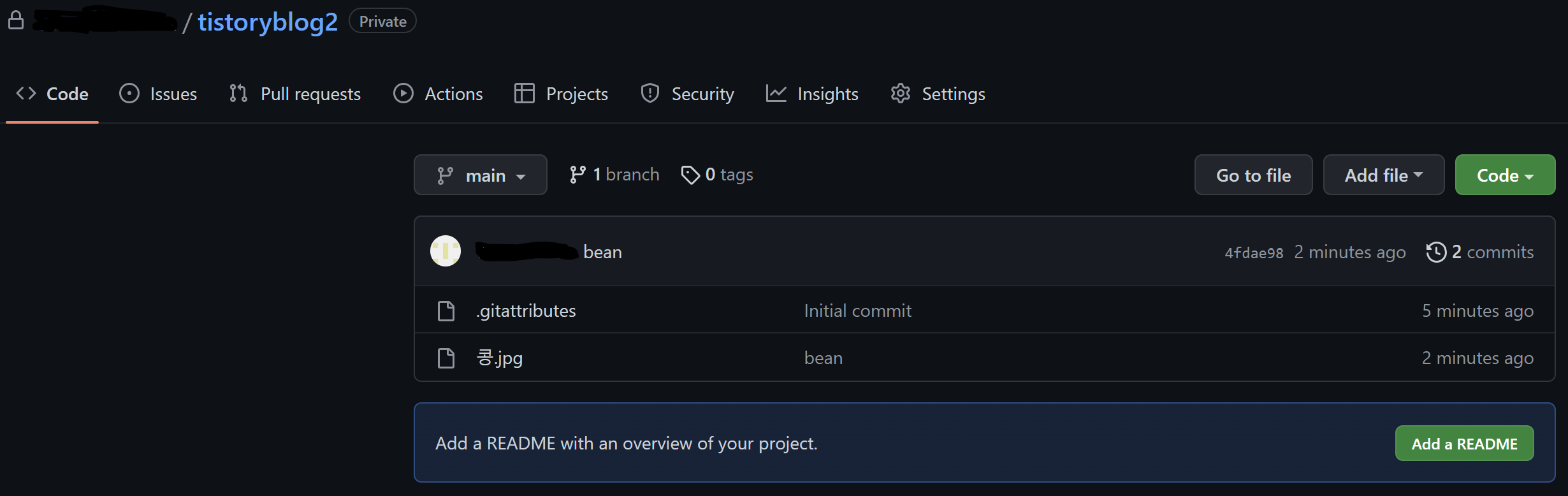View the Security tab
The height and width of the screenshot is (496, 1568).
coord(687,94)
